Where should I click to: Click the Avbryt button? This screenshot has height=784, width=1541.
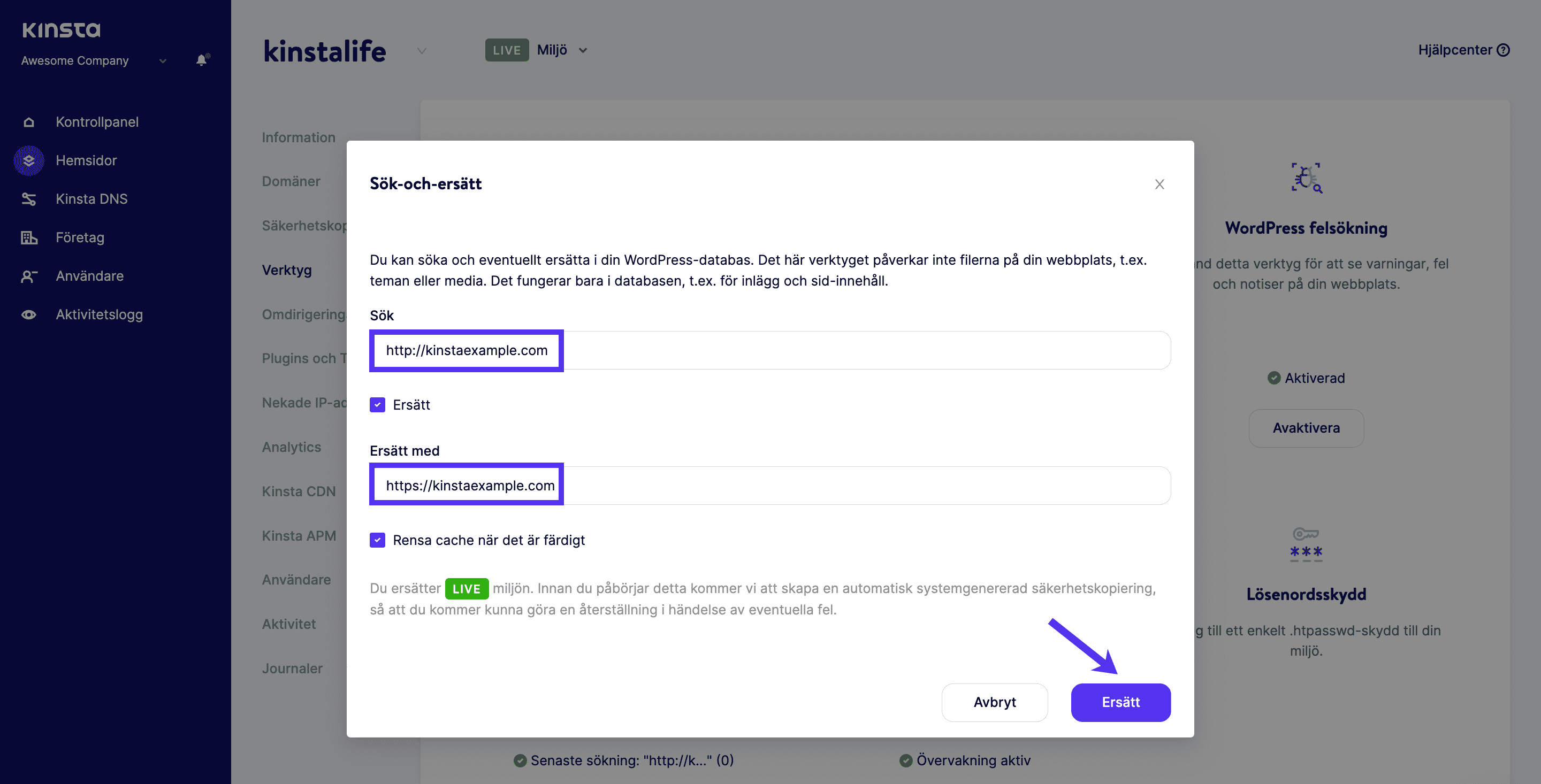[994, 703]
